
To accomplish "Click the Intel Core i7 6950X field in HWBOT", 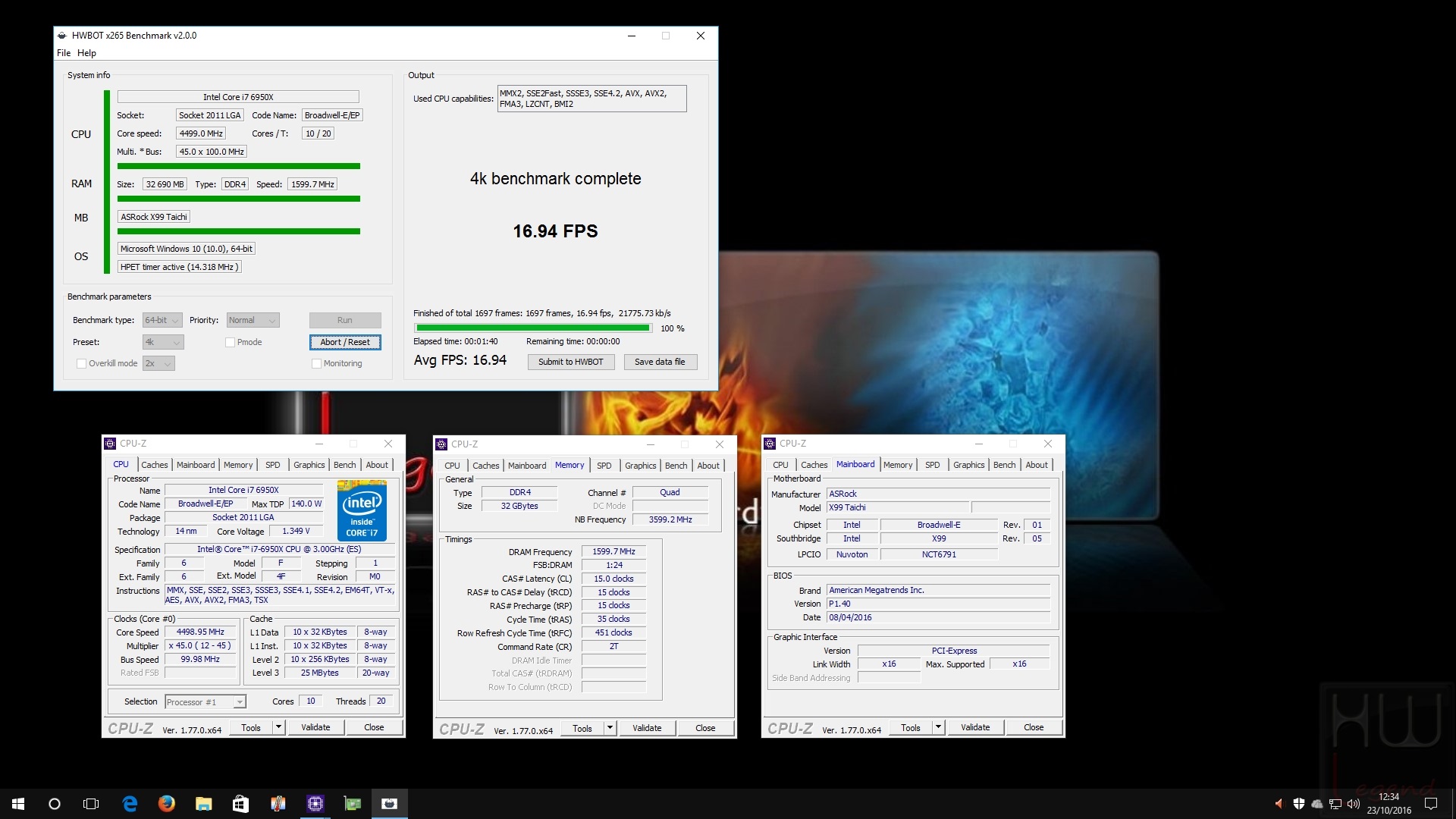I will [x=238, y=97].
